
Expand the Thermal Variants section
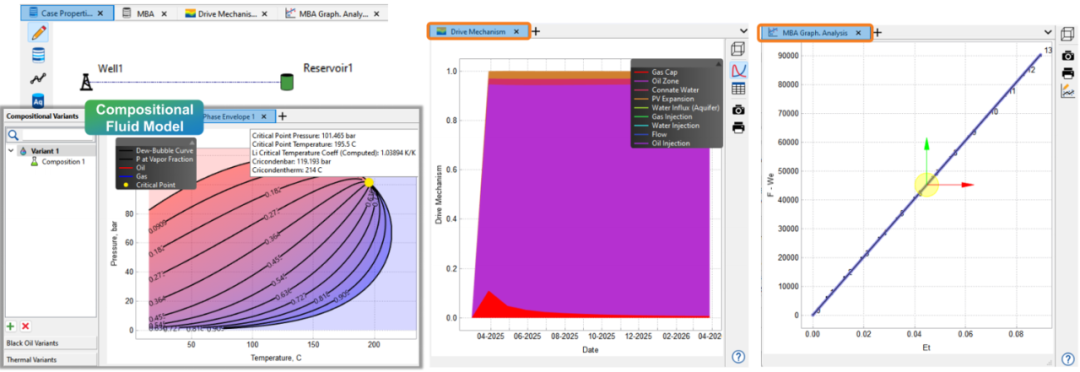tap(49, 360)
